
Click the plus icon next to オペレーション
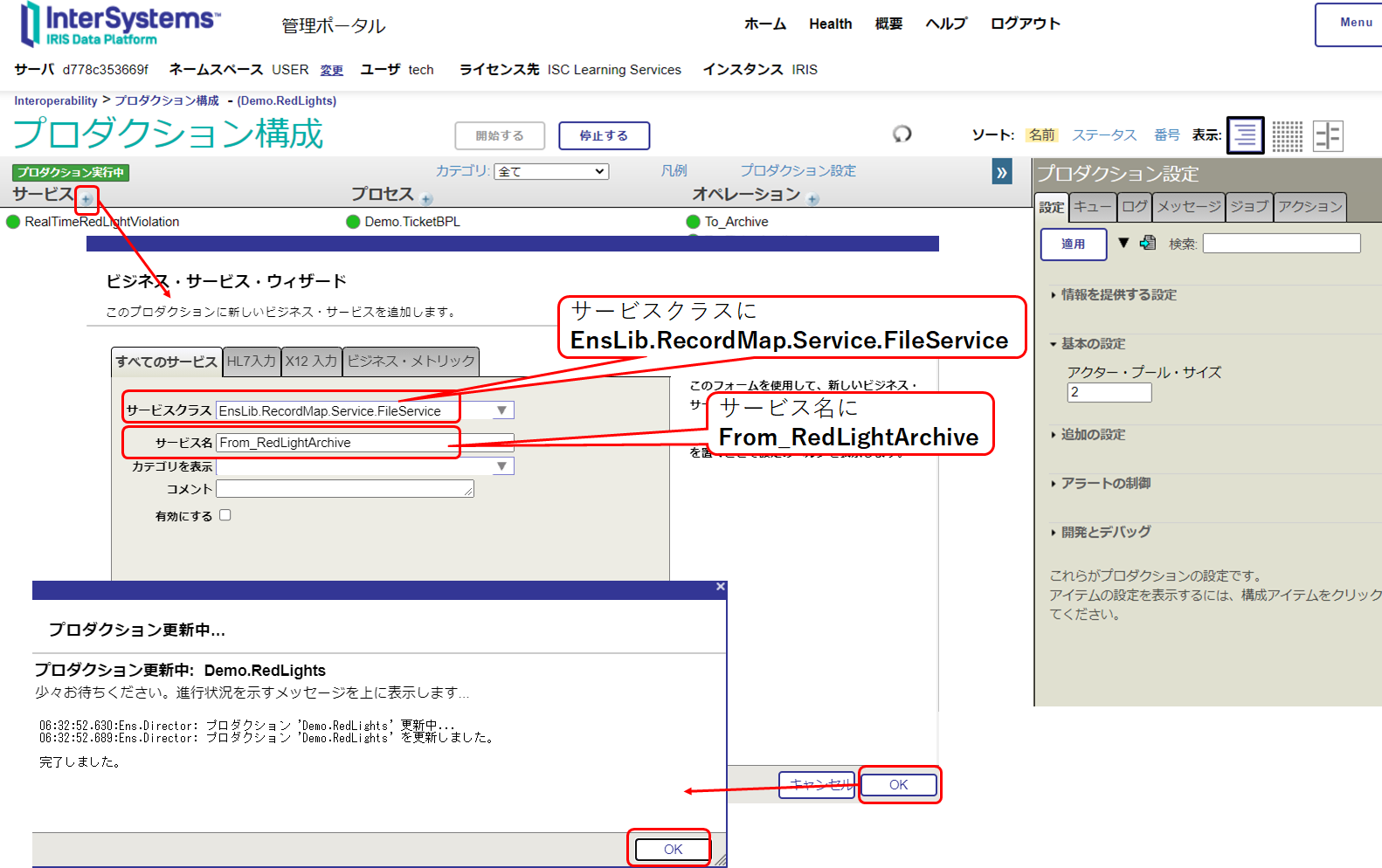[812, 199]
